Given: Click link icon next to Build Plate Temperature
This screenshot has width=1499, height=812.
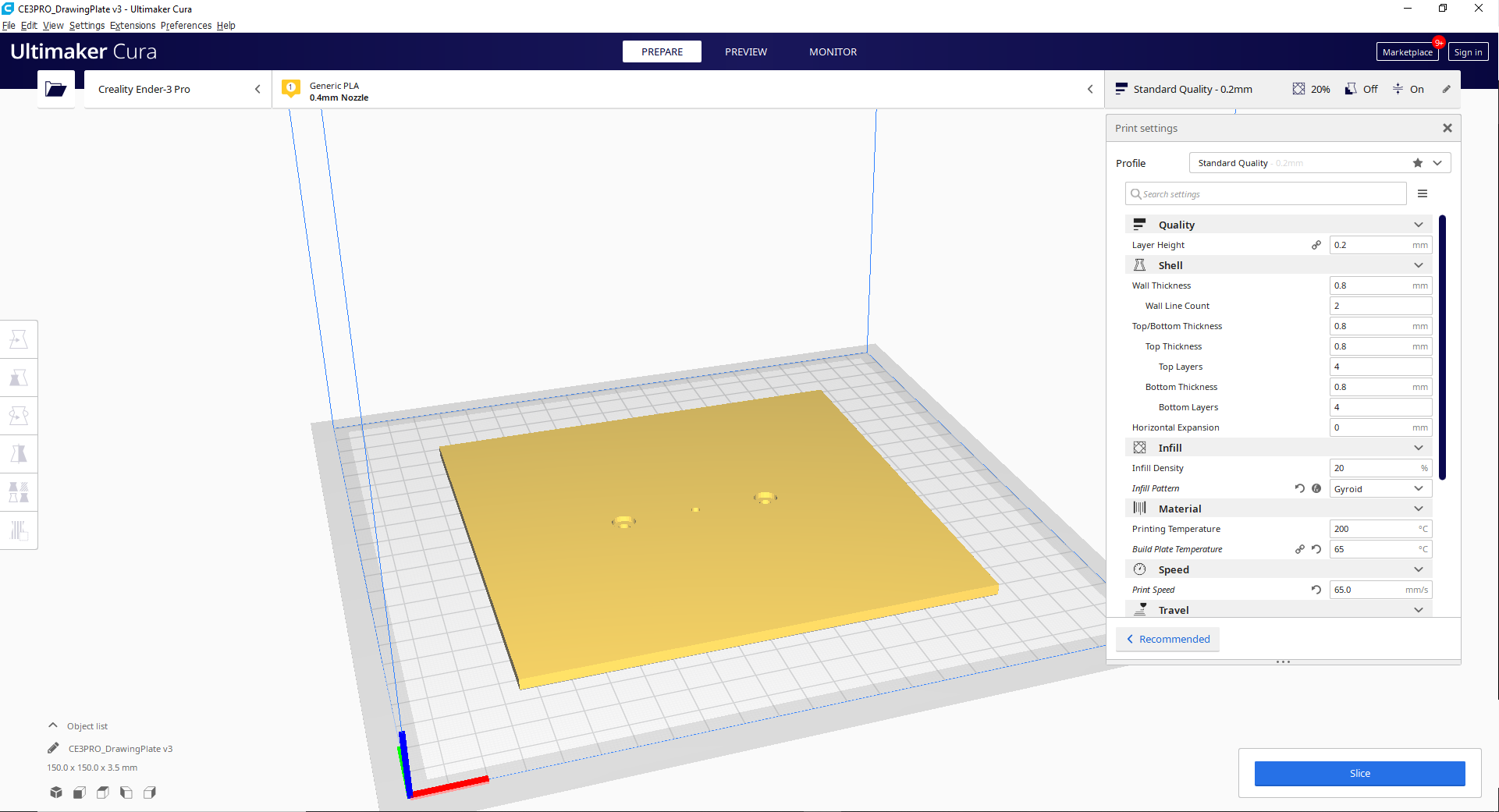Looking at the screenshot, I should [1300, 549].
